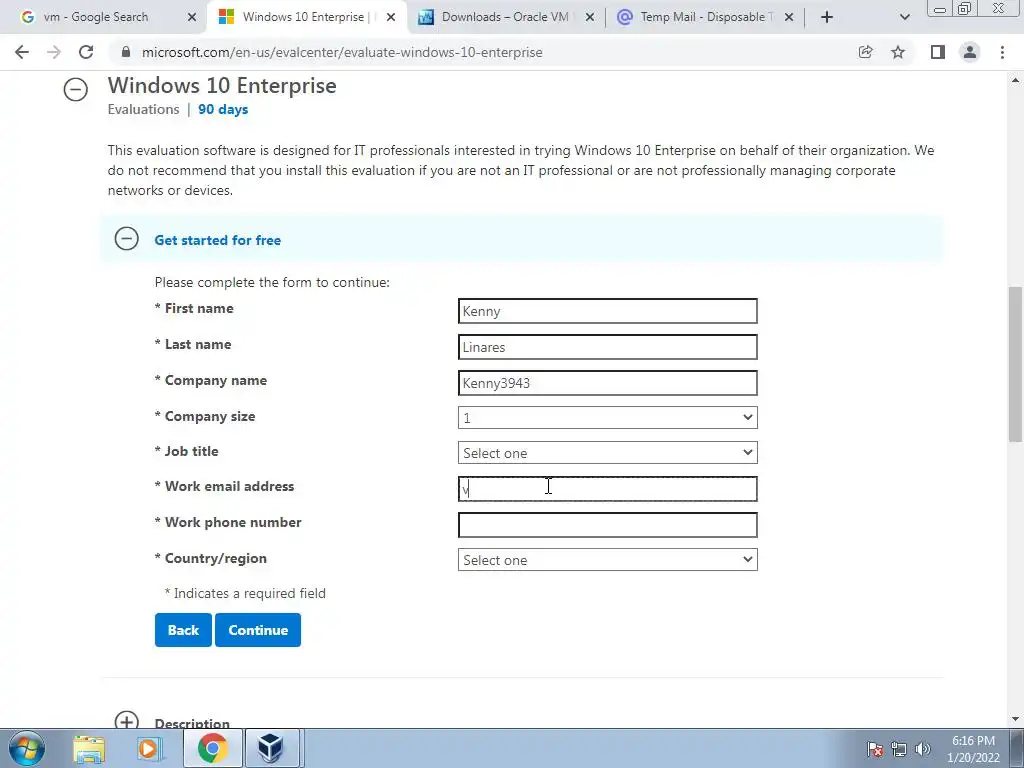
Task: Close the vm - Google Search tab
Action: pyautogui.click(x=191, y=17)
